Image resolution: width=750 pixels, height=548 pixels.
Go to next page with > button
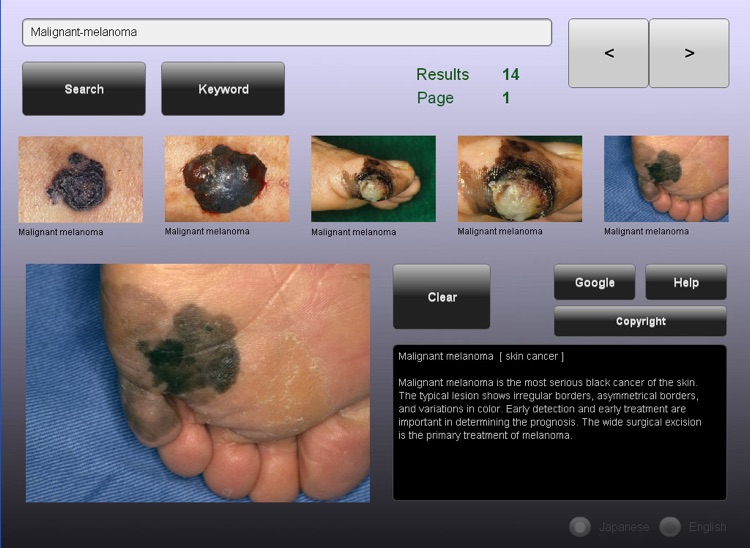[x=689, y=53]
